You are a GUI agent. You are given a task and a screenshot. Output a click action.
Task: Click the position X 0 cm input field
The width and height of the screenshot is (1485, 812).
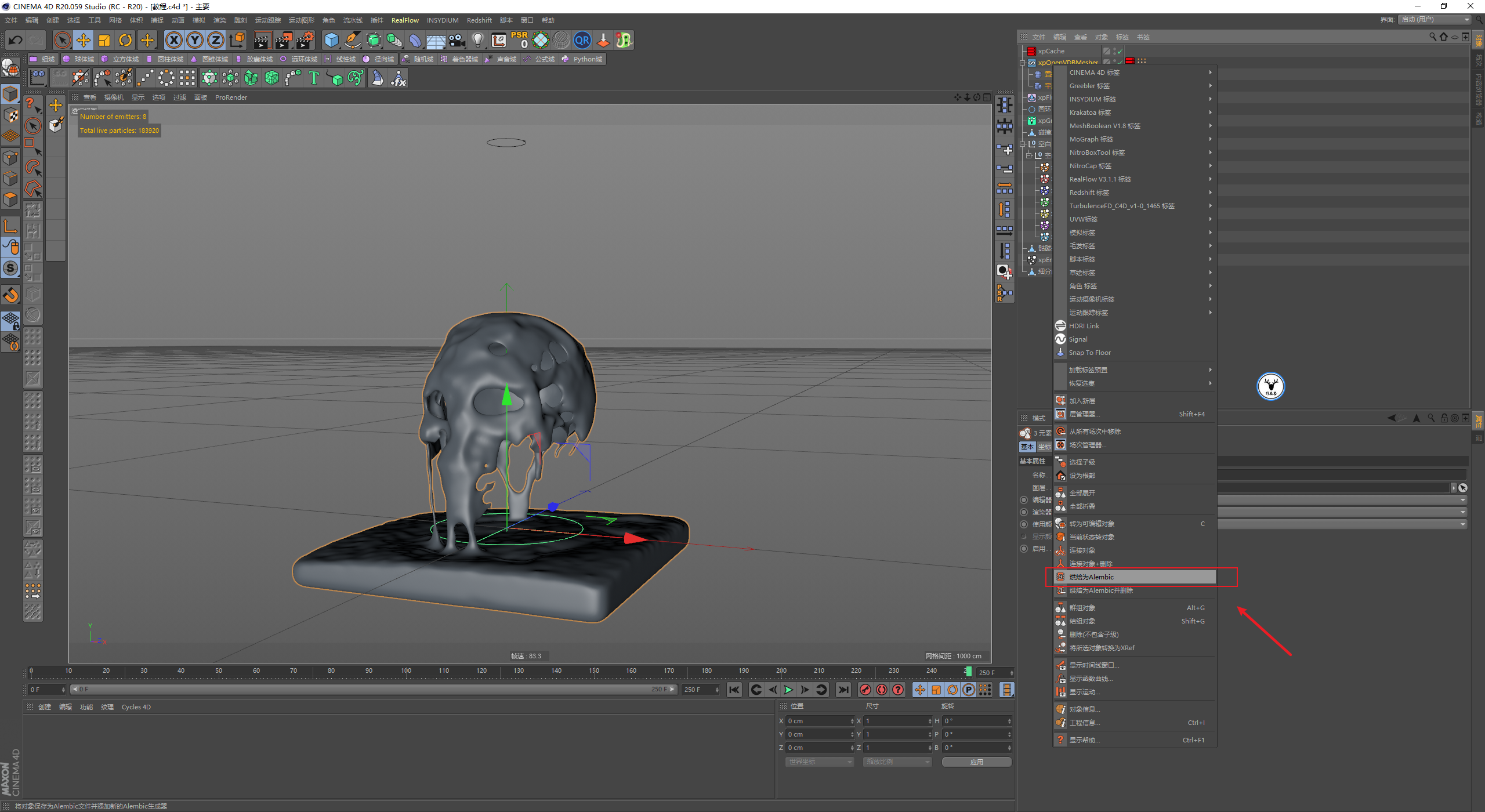(x=819, y=722)
